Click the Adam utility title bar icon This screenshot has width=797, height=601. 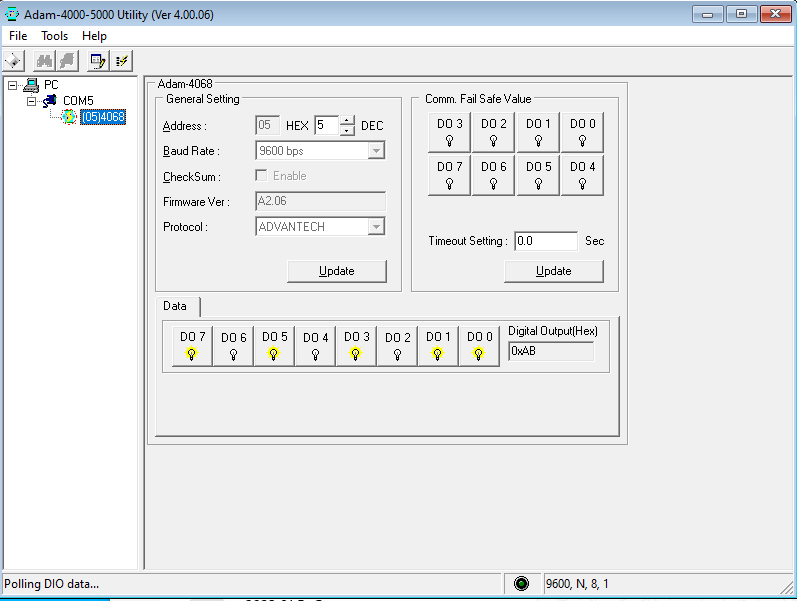click(11, 14)
